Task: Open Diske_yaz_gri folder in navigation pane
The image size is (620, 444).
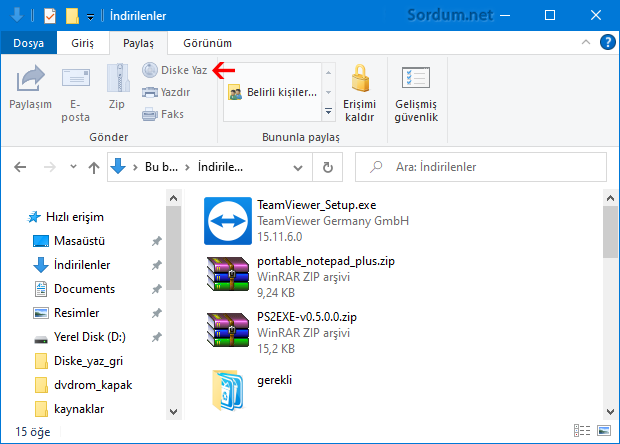Action: coord(79,361)
